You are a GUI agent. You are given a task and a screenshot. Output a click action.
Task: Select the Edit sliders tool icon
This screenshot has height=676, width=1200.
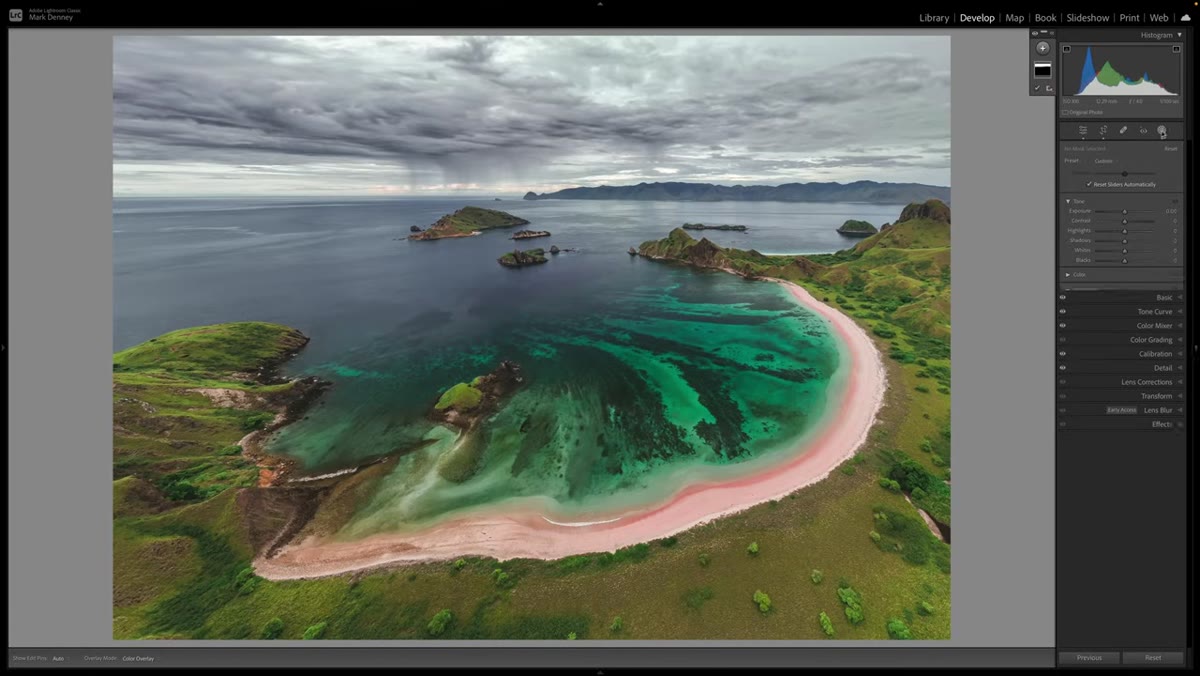coord(1083,130)
